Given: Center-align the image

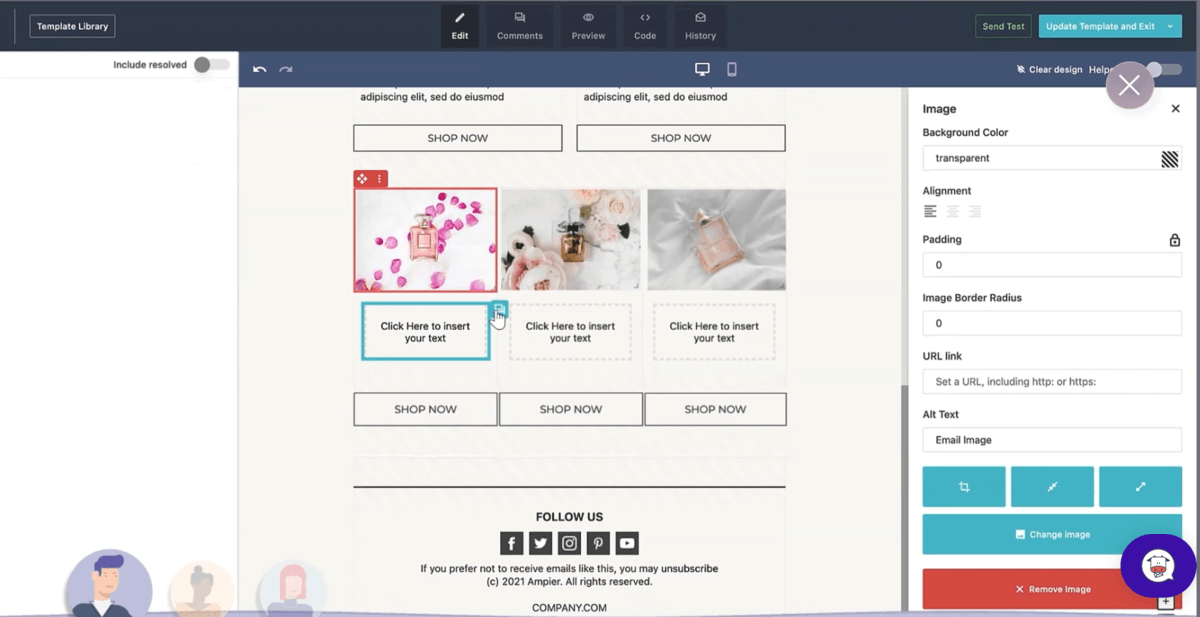Looking at the screenshot, I should coord(952,211).
